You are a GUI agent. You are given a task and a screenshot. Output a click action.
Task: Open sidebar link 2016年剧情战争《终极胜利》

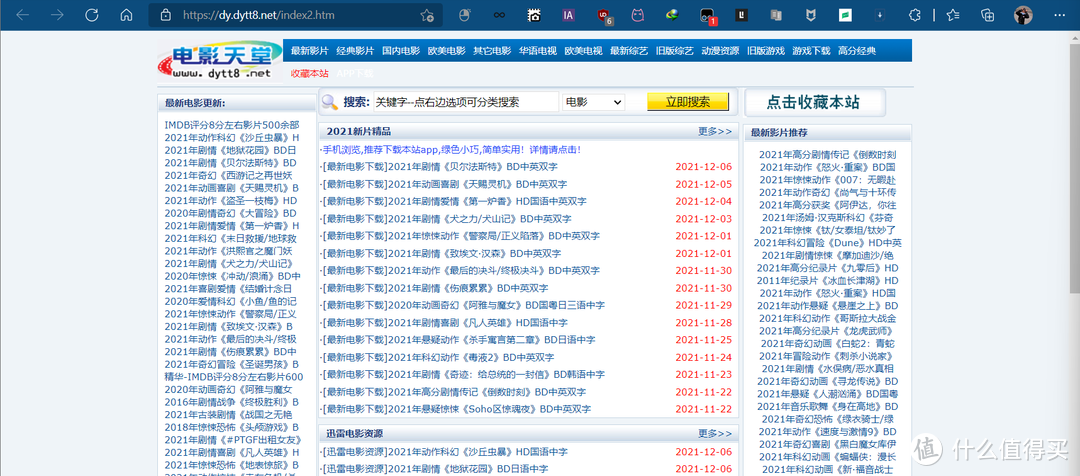click(x=231, y=402)
